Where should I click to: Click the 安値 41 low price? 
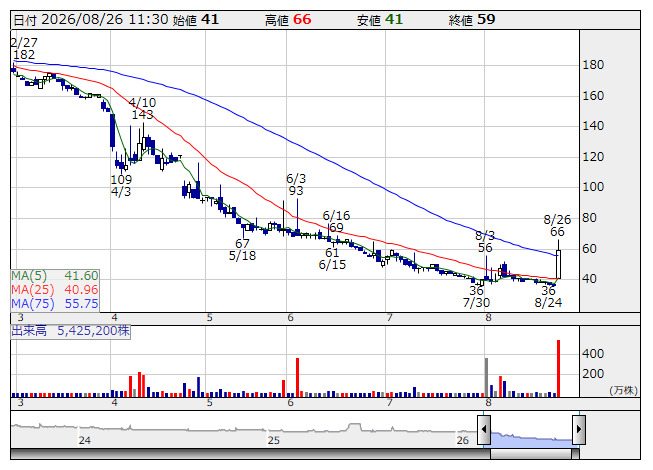point(380,20)
